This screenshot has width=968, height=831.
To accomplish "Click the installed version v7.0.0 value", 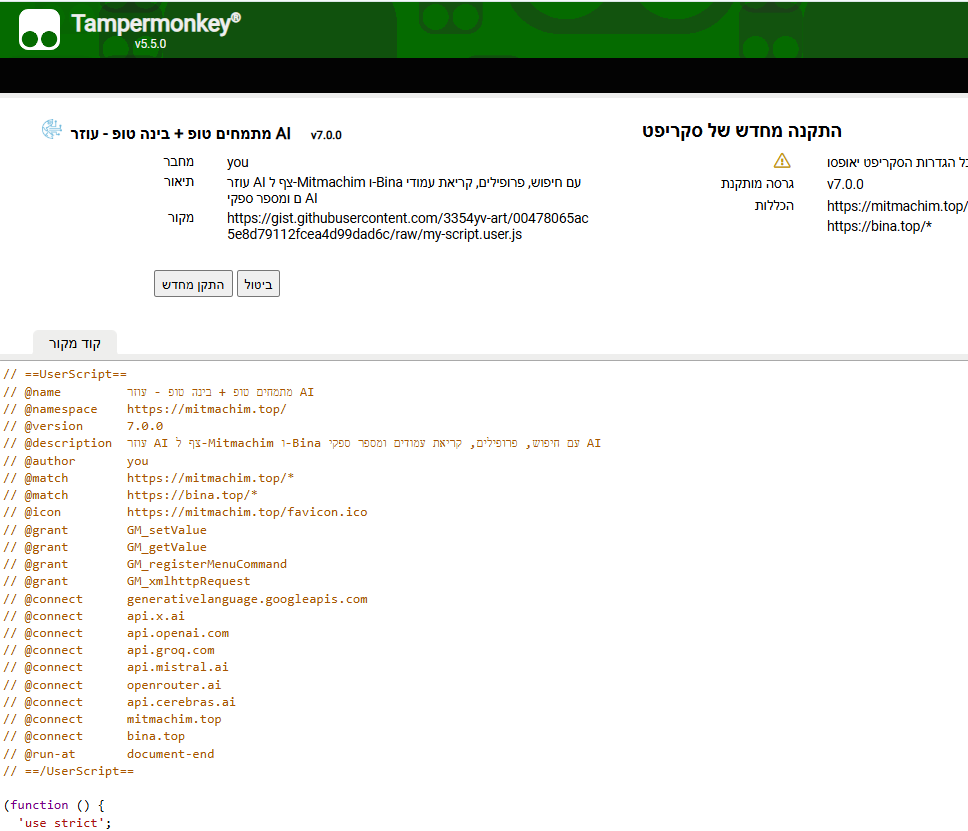I will tap(845, 184).
